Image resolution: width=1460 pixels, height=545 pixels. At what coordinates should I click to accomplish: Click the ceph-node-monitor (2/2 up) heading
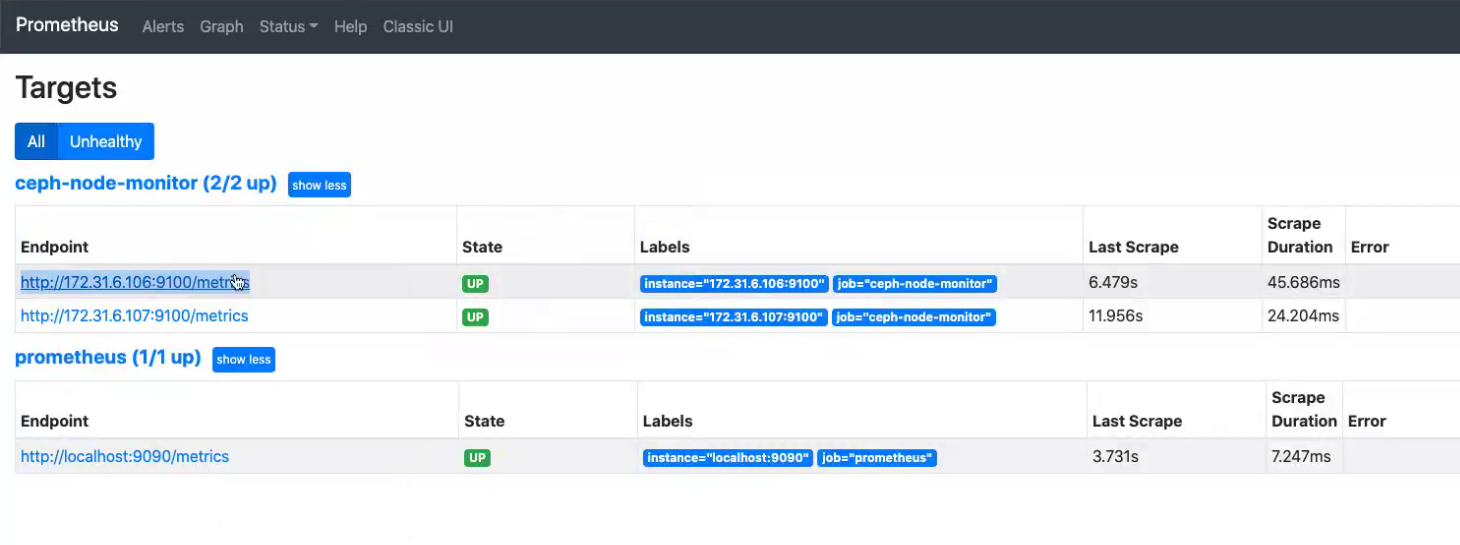point(146,183)
